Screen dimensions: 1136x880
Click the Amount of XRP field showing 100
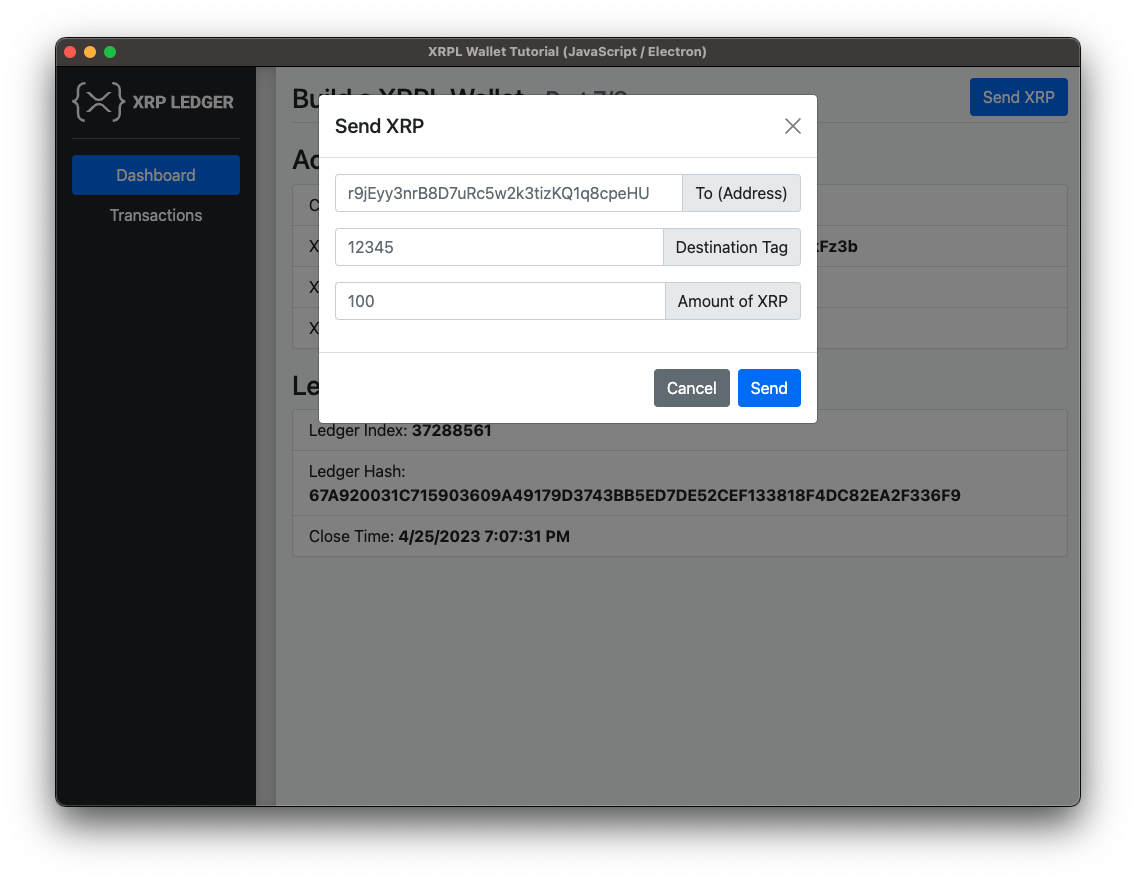tap(500, 301)
